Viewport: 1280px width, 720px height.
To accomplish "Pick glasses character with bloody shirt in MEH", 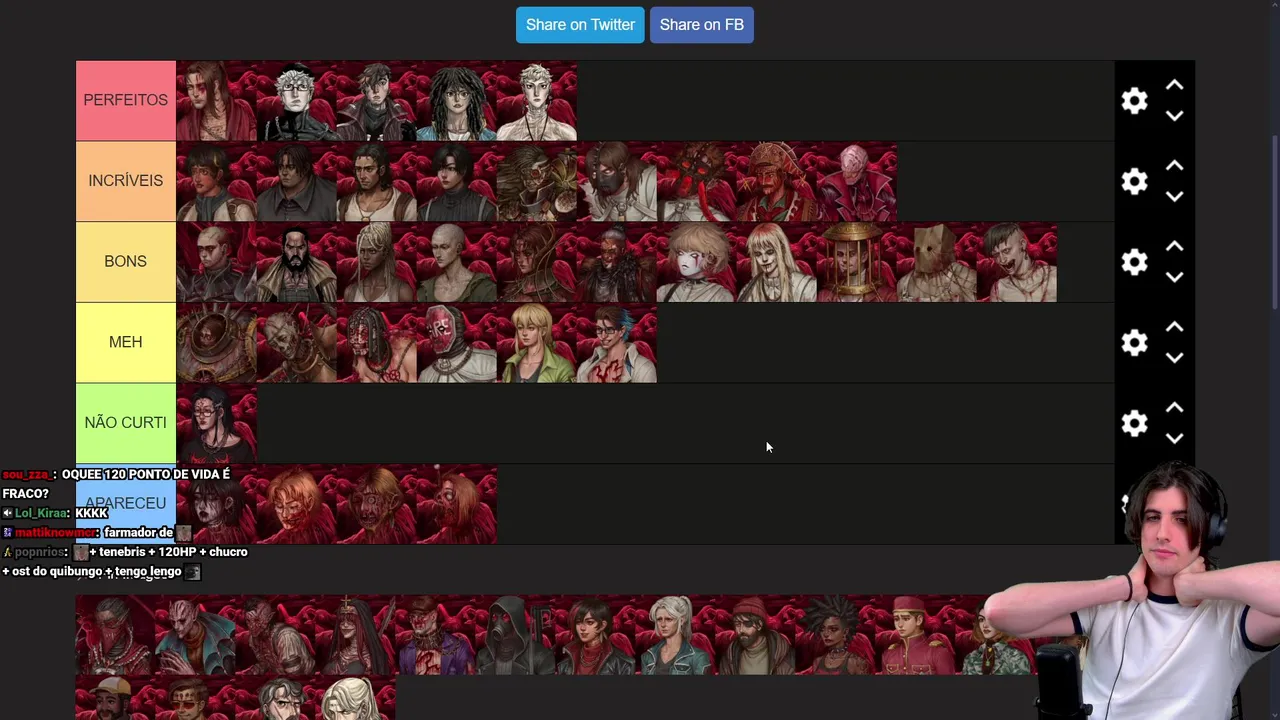I will point(616,343).
